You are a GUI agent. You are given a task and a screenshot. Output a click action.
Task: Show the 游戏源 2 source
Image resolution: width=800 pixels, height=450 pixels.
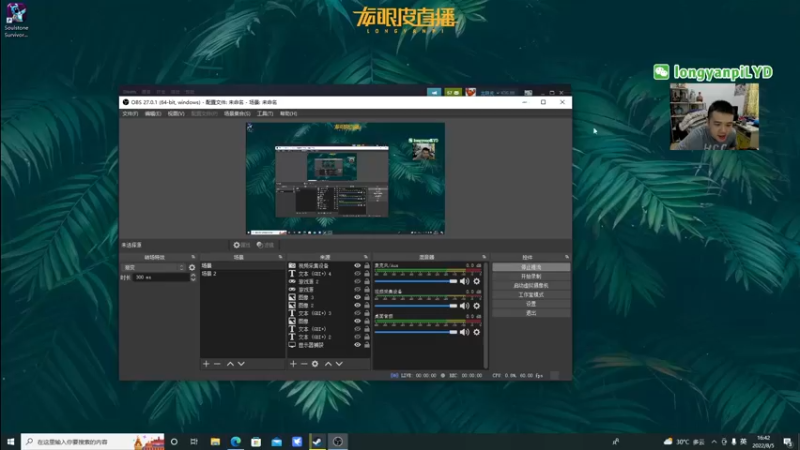click(357, 282)
